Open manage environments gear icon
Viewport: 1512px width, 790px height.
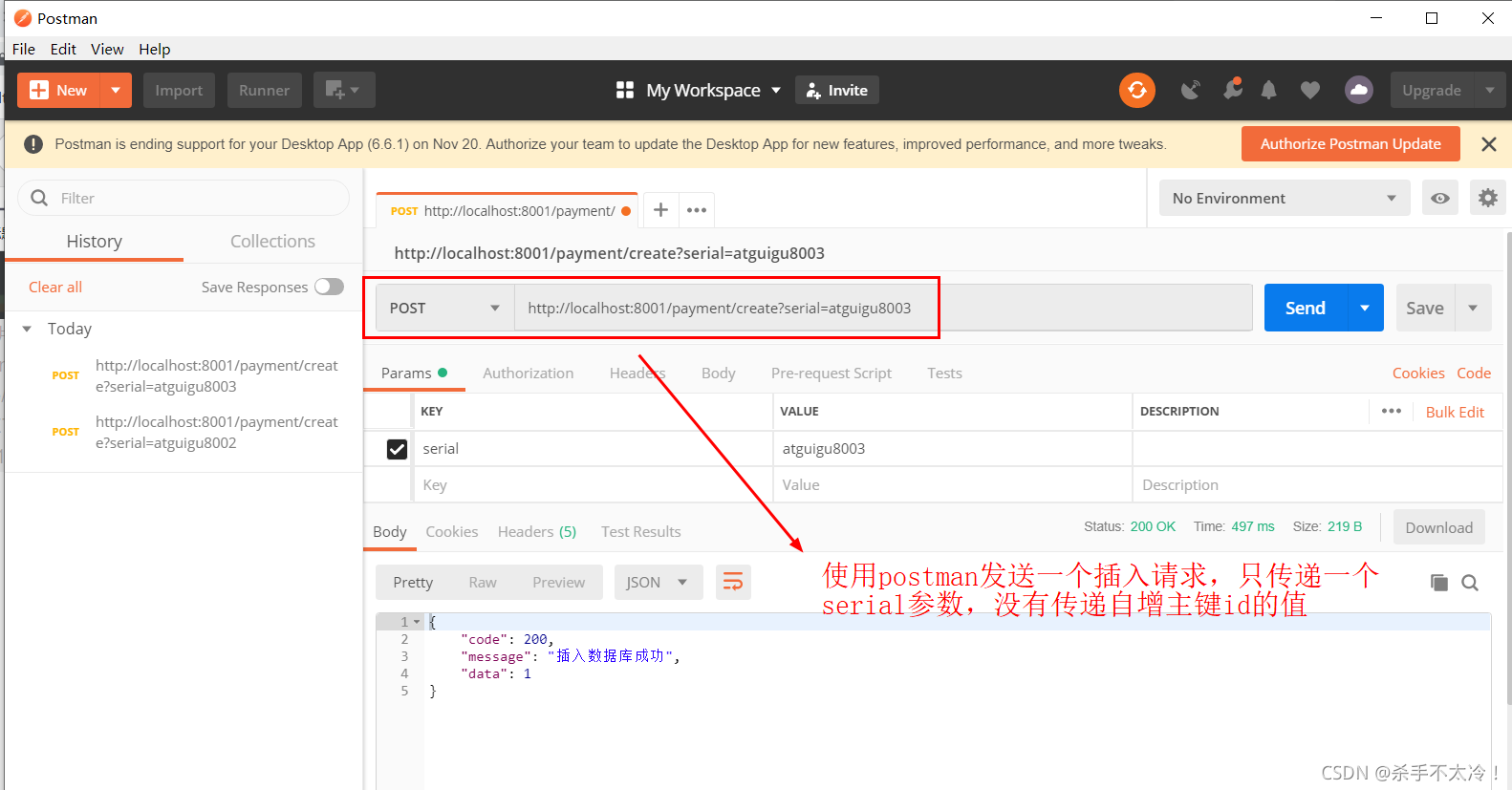[1488, 198]
